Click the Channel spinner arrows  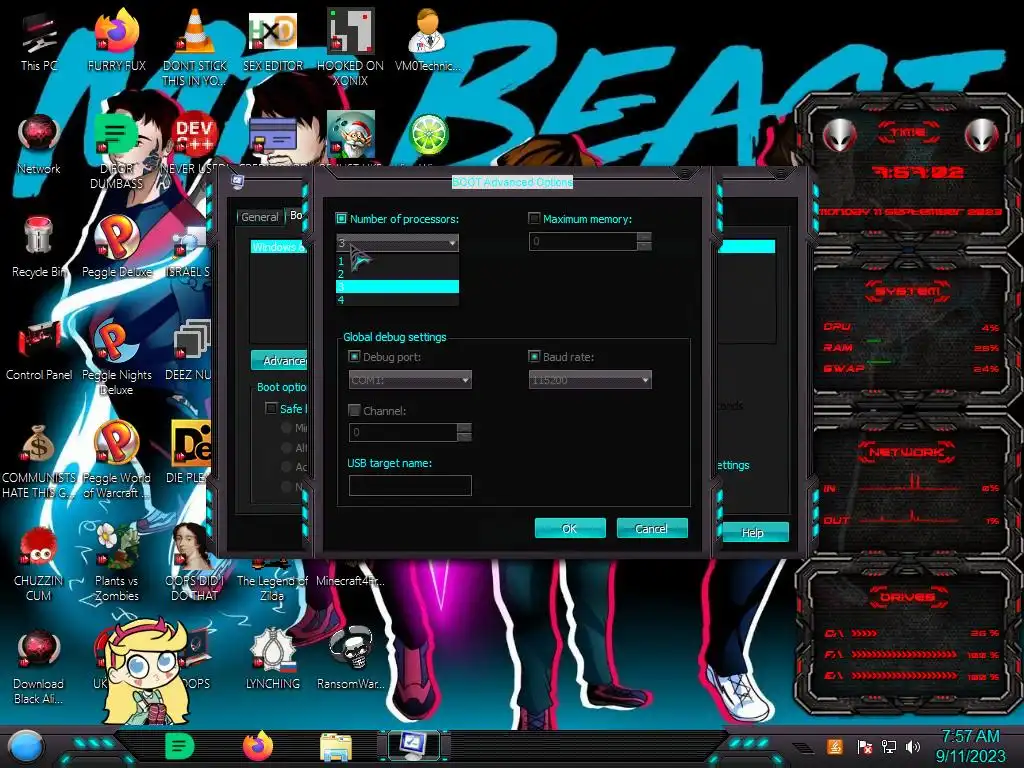point(464,432)
